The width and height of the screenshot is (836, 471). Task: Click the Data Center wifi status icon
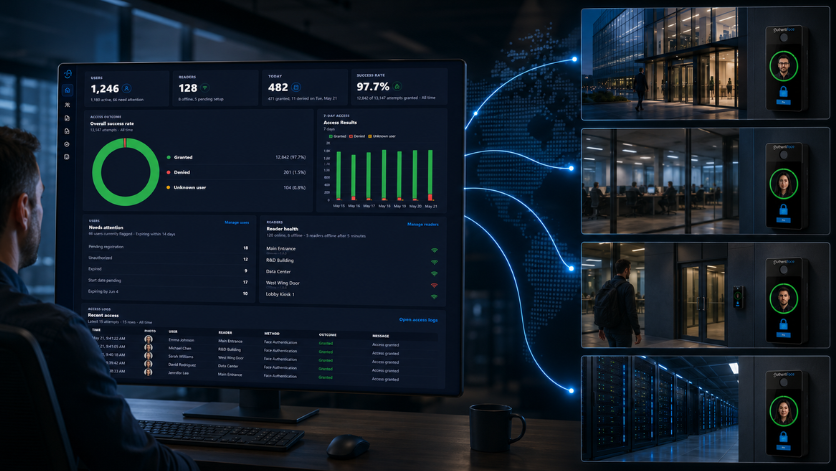435,273
